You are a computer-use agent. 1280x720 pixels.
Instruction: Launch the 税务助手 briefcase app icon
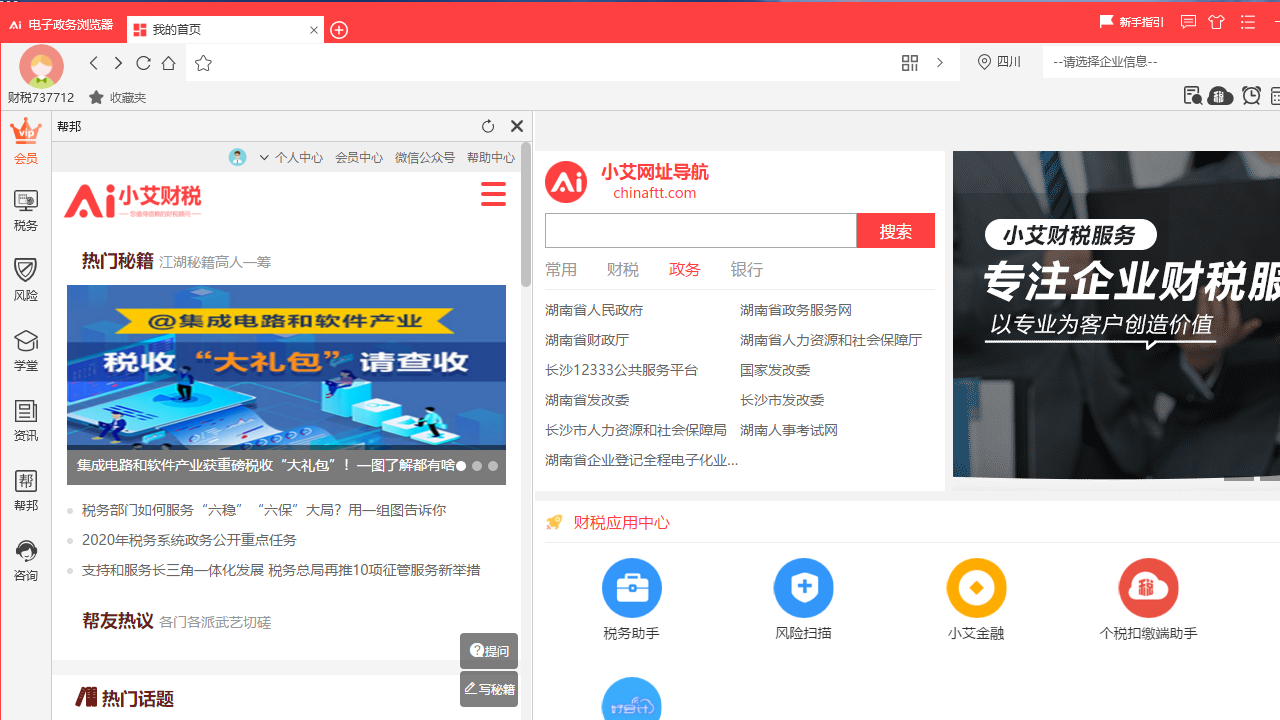(x=631, y=587)
